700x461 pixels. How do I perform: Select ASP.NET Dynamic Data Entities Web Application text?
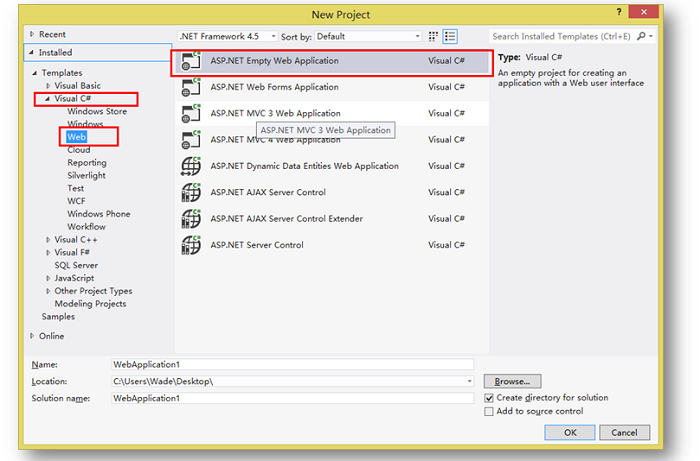304,166
